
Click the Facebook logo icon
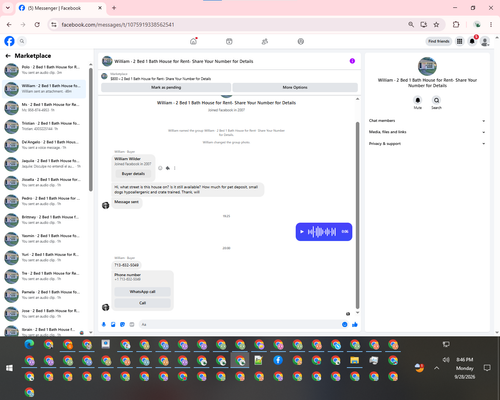tap(9, 41)
